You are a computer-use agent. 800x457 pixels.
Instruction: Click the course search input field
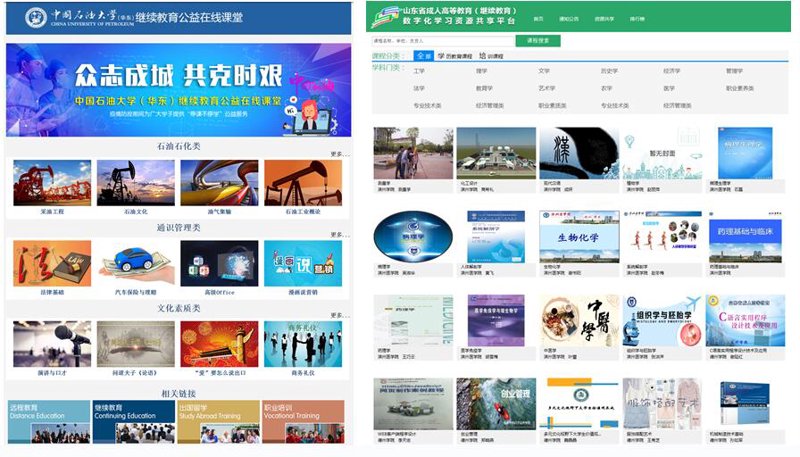(443, 41)
